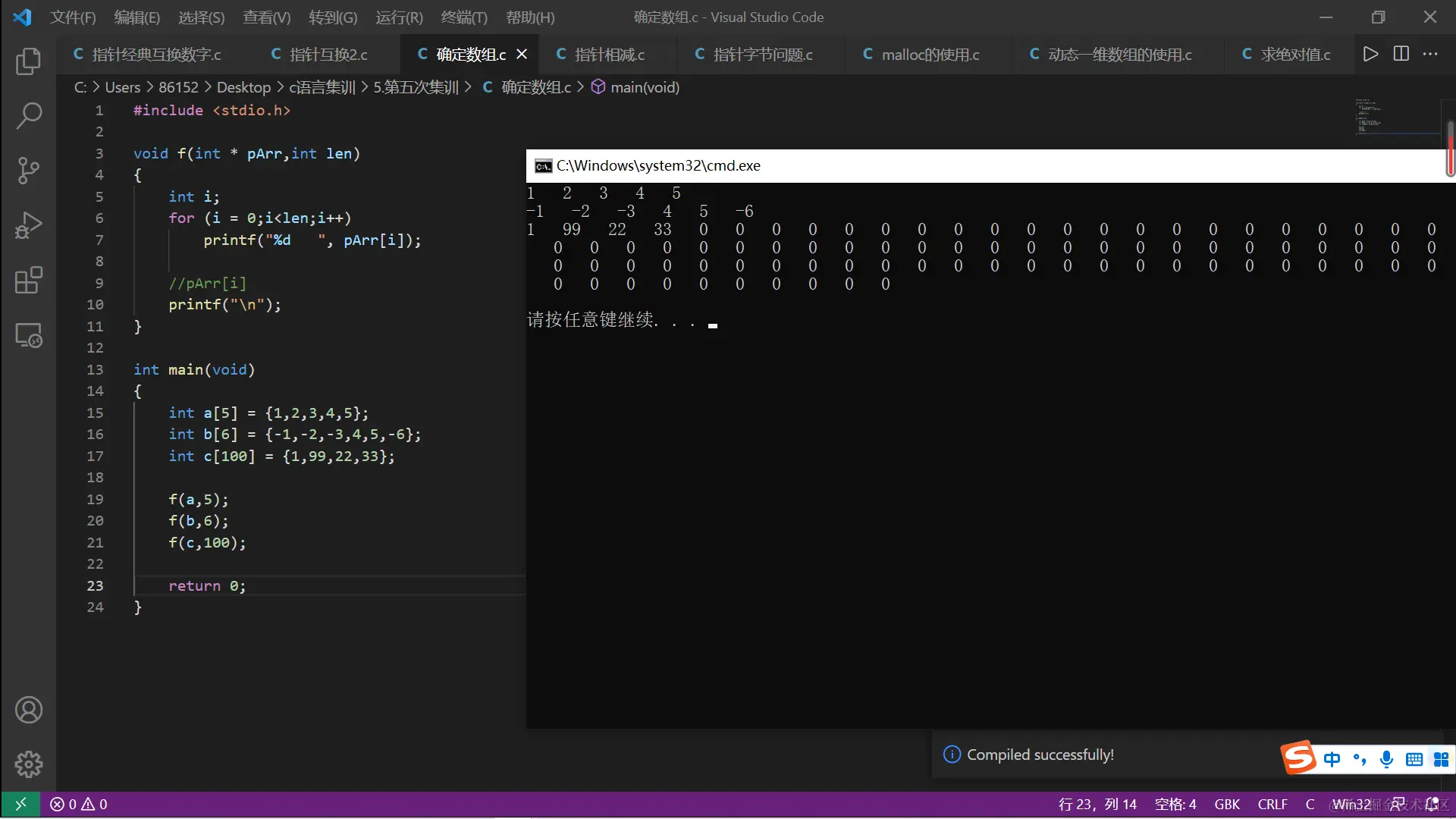Click the CRLF line ending selector
Viewport: 1456px width, 819px height.
1272,804
